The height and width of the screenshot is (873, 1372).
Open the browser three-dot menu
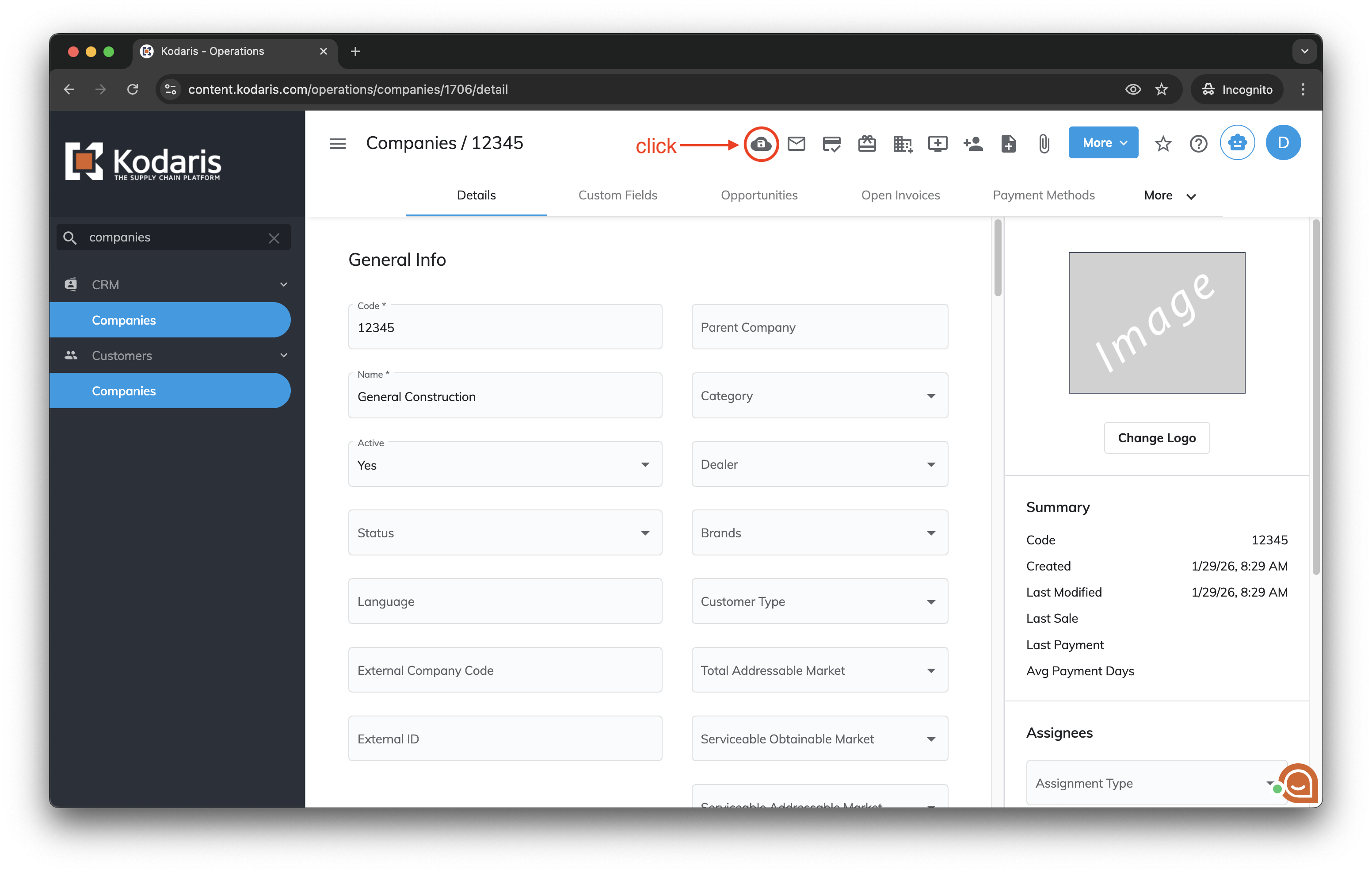pos(1303,89)
